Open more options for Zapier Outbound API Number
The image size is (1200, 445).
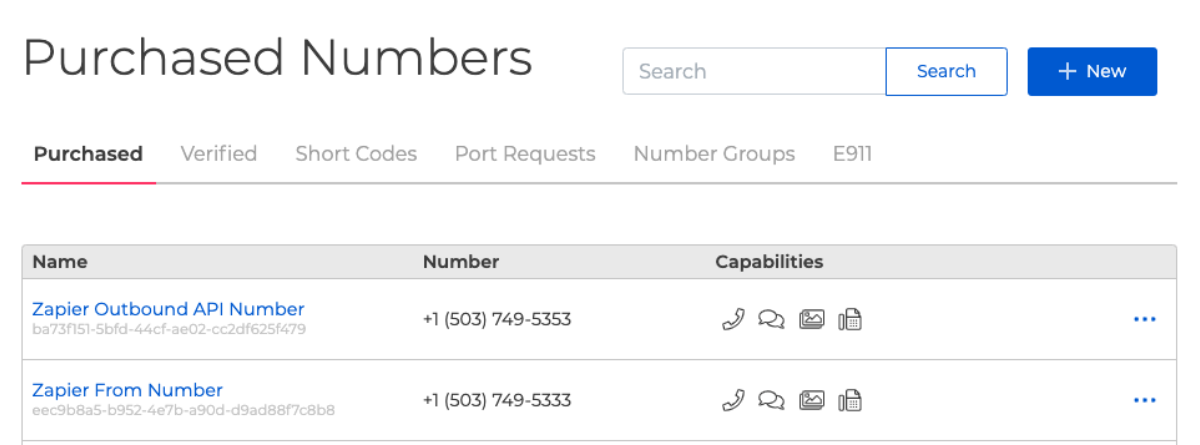[1144, 319]
